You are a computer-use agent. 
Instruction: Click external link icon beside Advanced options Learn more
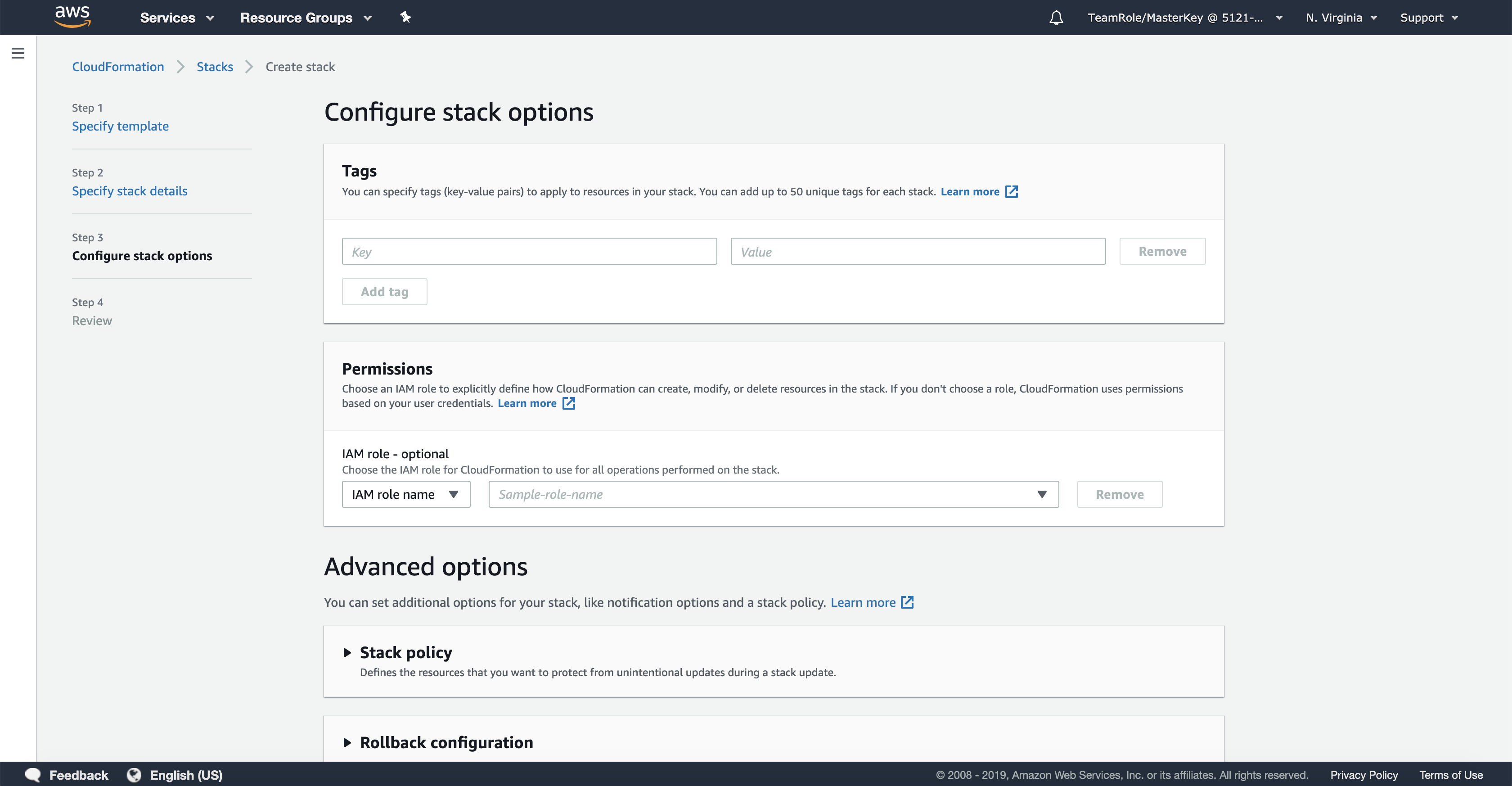pos(907,602)
